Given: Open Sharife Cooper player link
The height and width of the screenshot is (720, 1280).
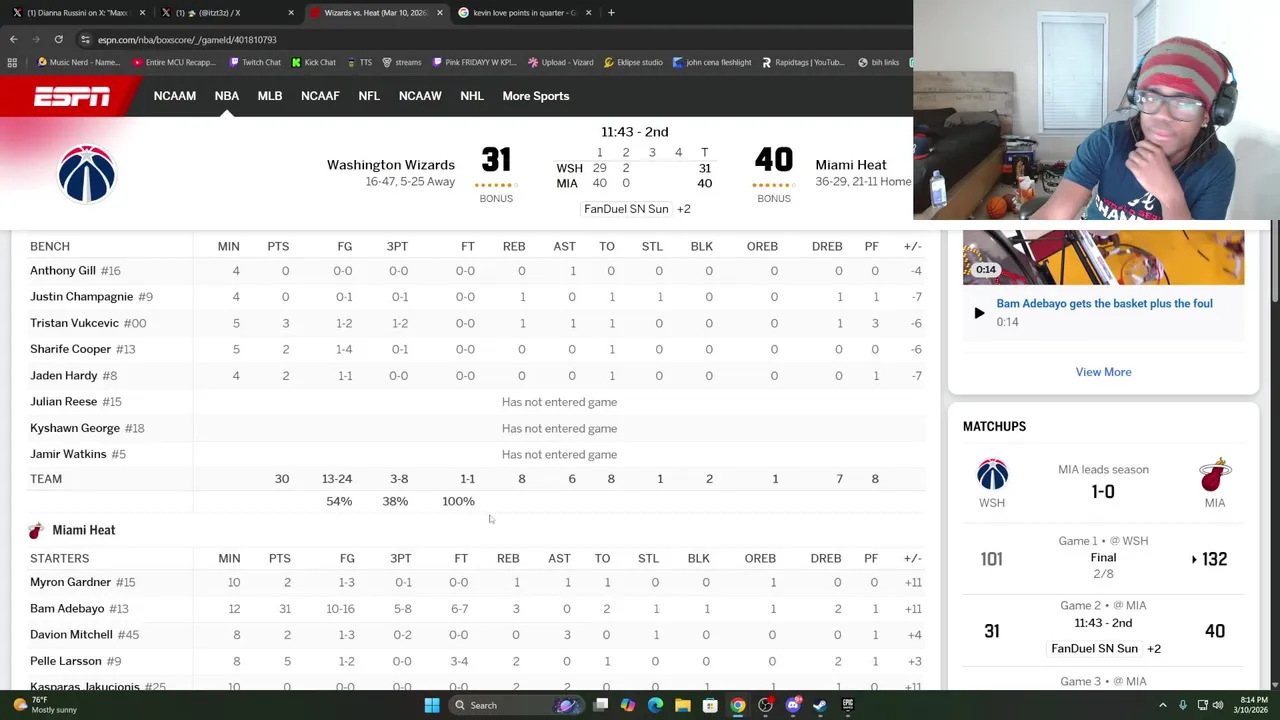Looking at the screenshot, I should [70, 349].
